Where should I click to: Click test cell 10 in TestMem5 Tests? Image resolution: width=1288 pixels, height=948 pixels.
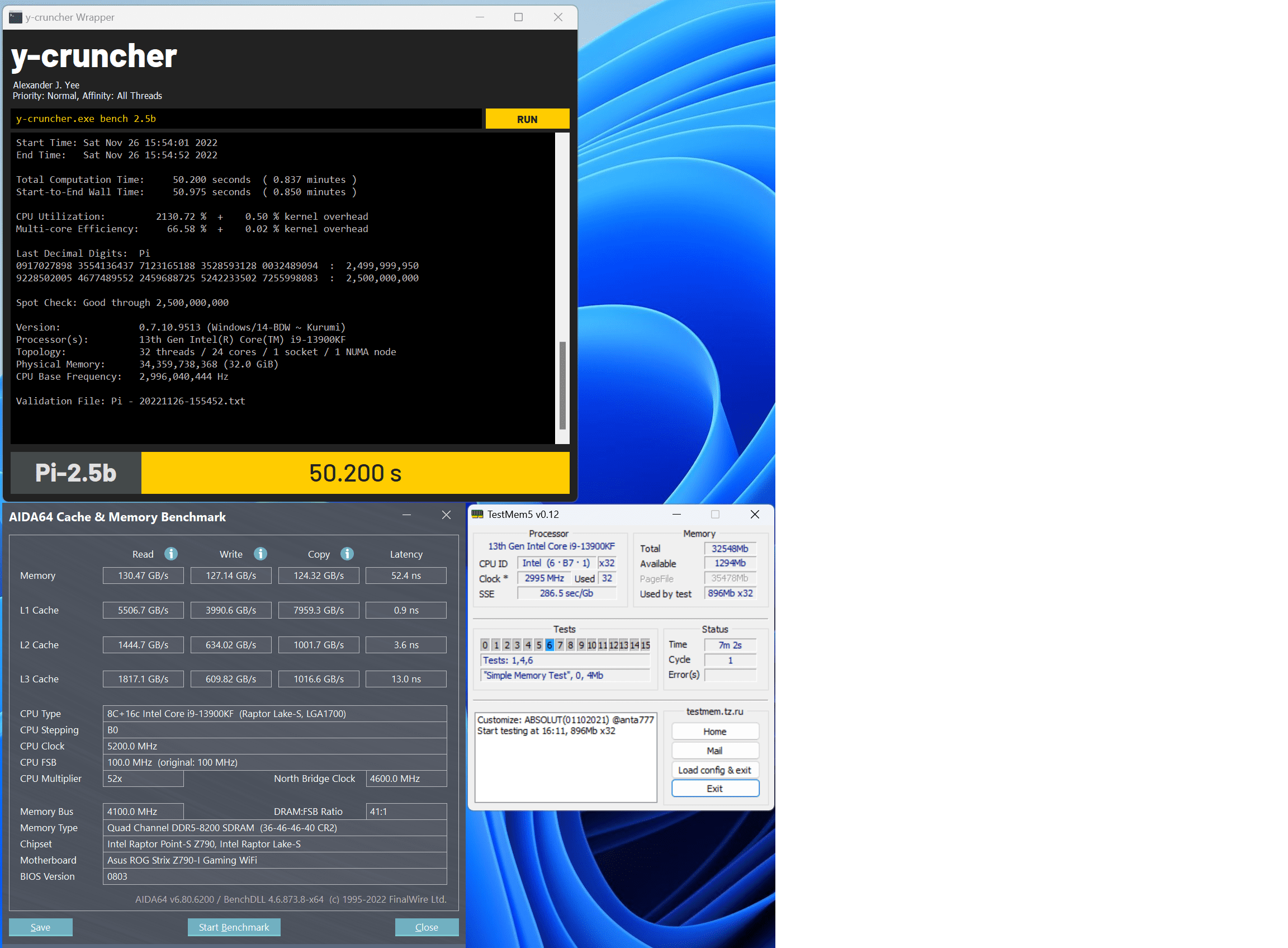point(592,645)
